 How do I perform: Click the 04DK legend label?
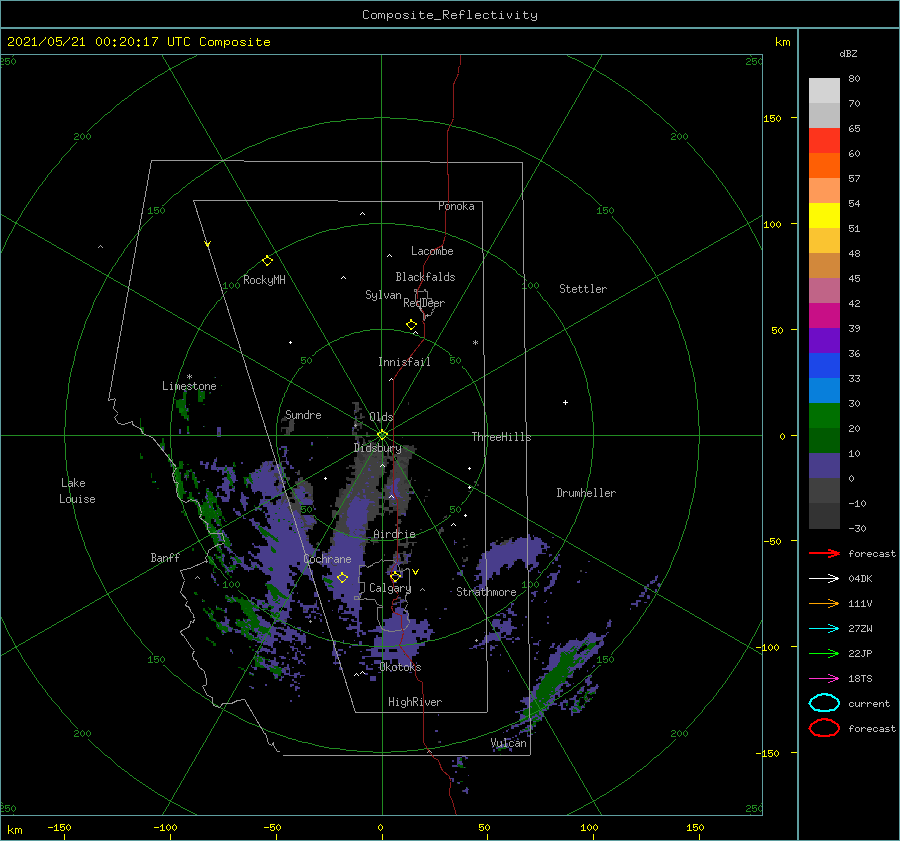tap(860, 578)
